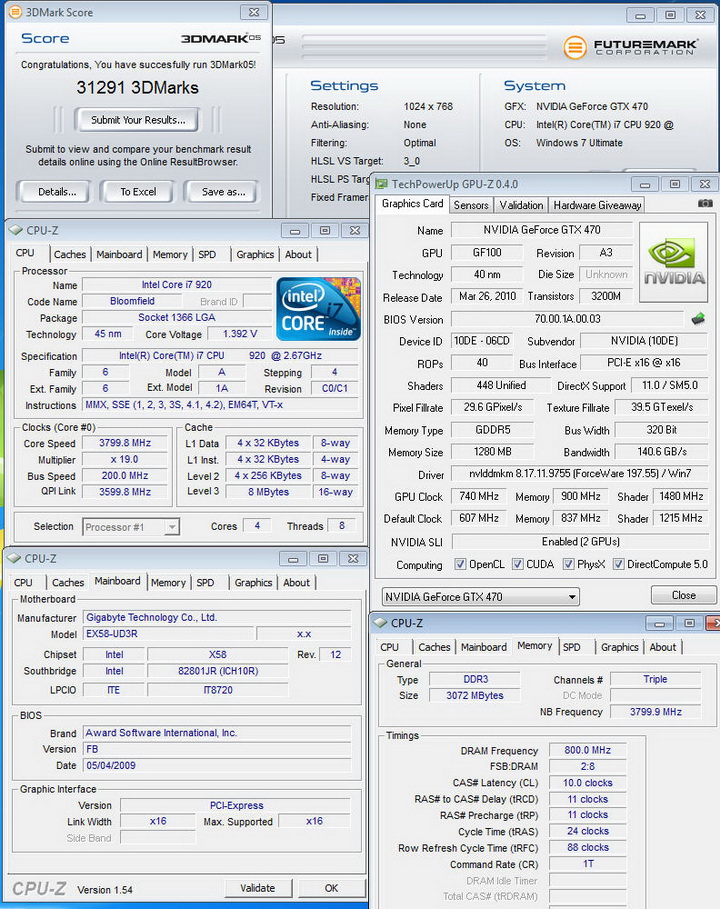720x909 pixels.
Task: Click the Futuremark orange logo icon
Action: tap(574, 48)
